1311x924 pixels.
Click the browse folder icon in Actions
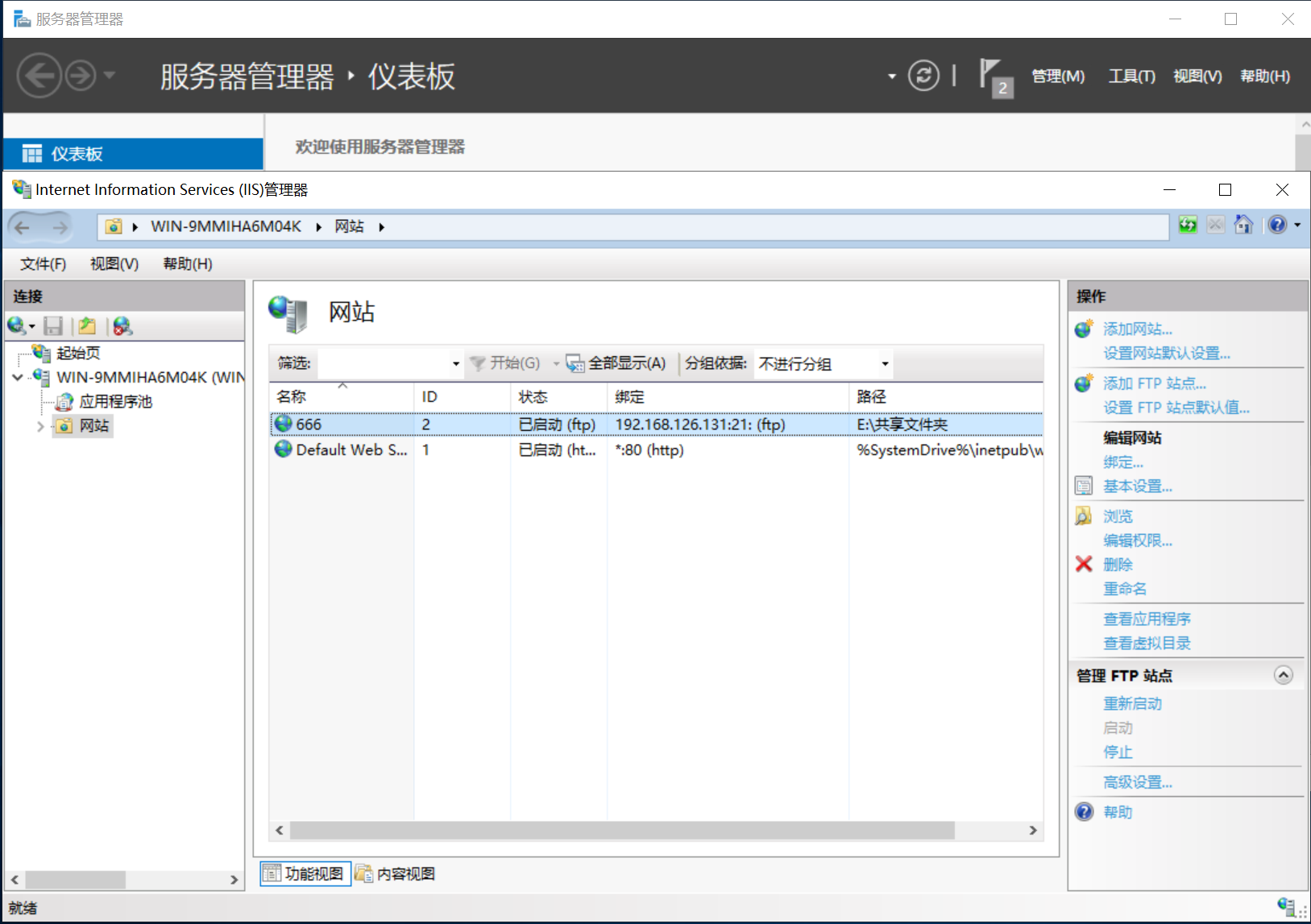[x=1084, y=516]
